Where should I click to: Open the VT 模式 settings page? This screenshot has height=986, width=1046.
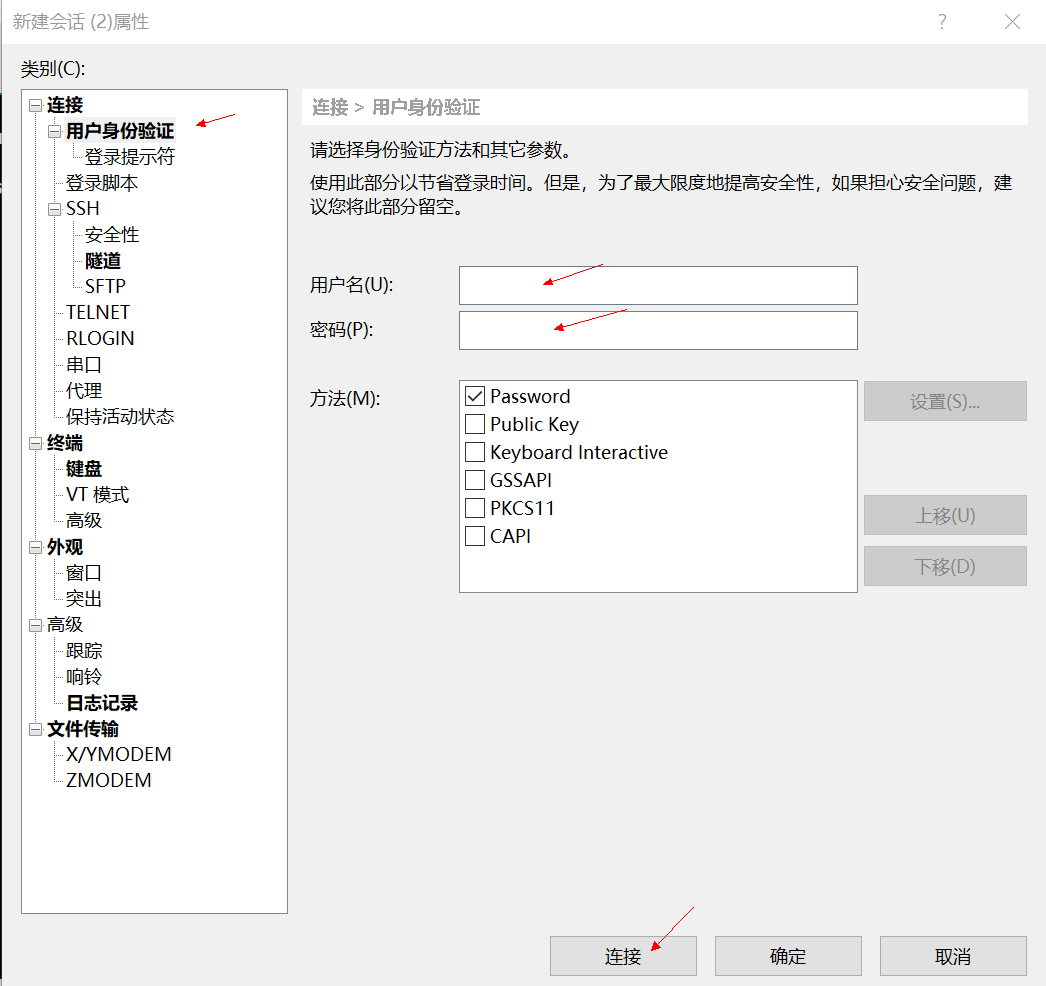pyautogui.click(x=96, y=494)
